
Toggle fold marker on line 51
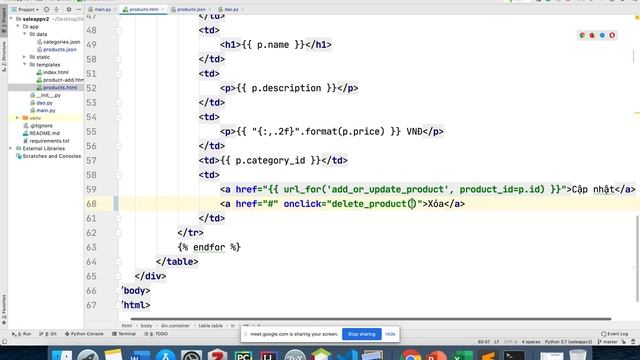pos(118,74)
